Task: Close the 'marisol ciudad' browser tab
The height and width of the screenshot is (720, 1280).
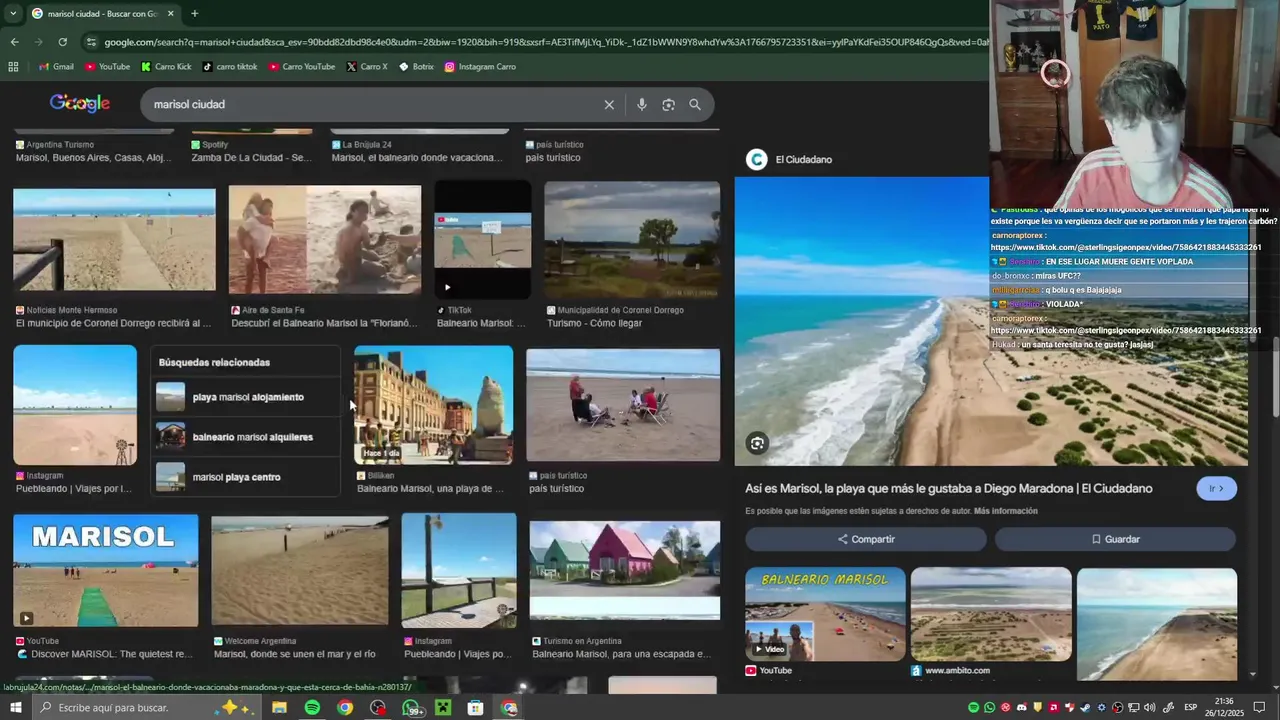Action: (x=170, y=13)
